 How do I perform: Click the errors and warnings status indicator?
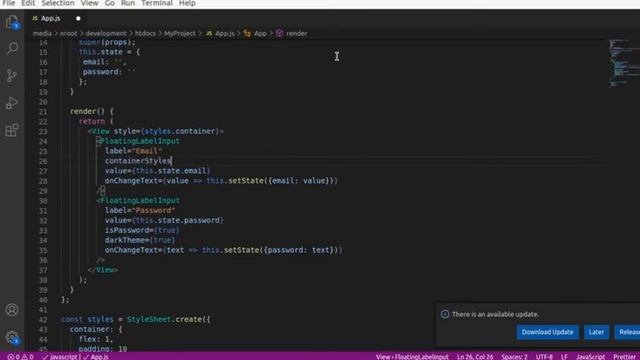point(20,357)
